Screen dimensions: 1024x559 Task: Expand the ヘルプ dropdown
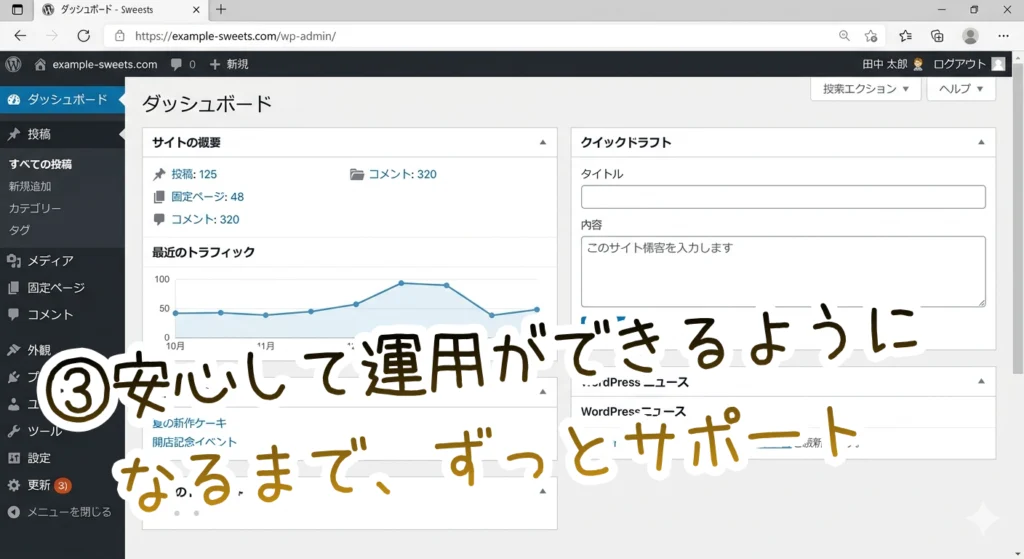961,89
